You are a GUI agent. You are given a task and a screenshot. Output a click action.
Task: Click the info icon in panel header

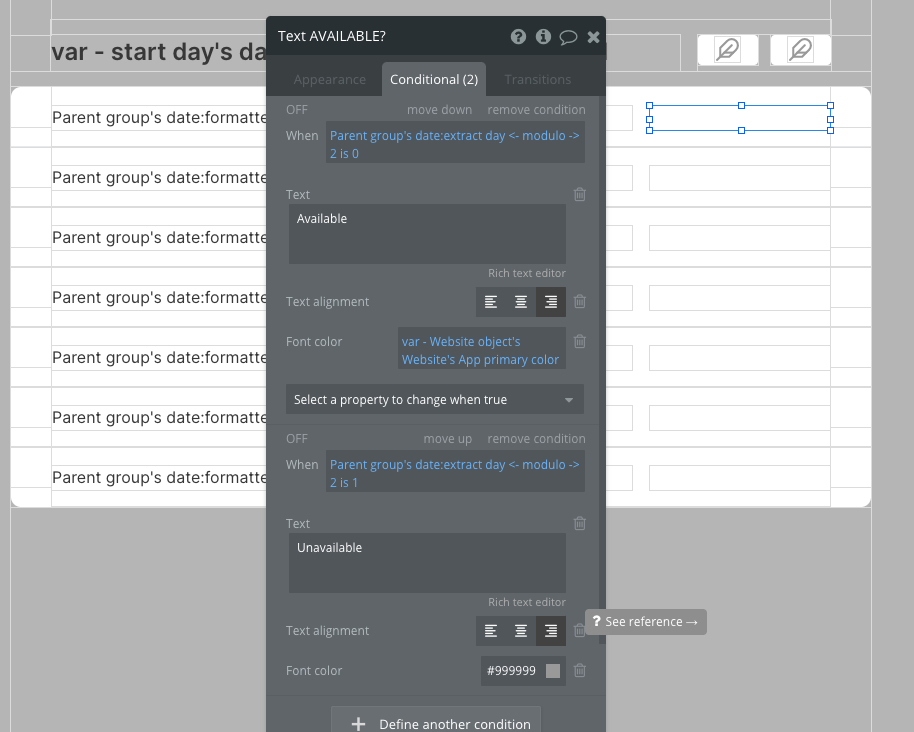tap(543, 37)
